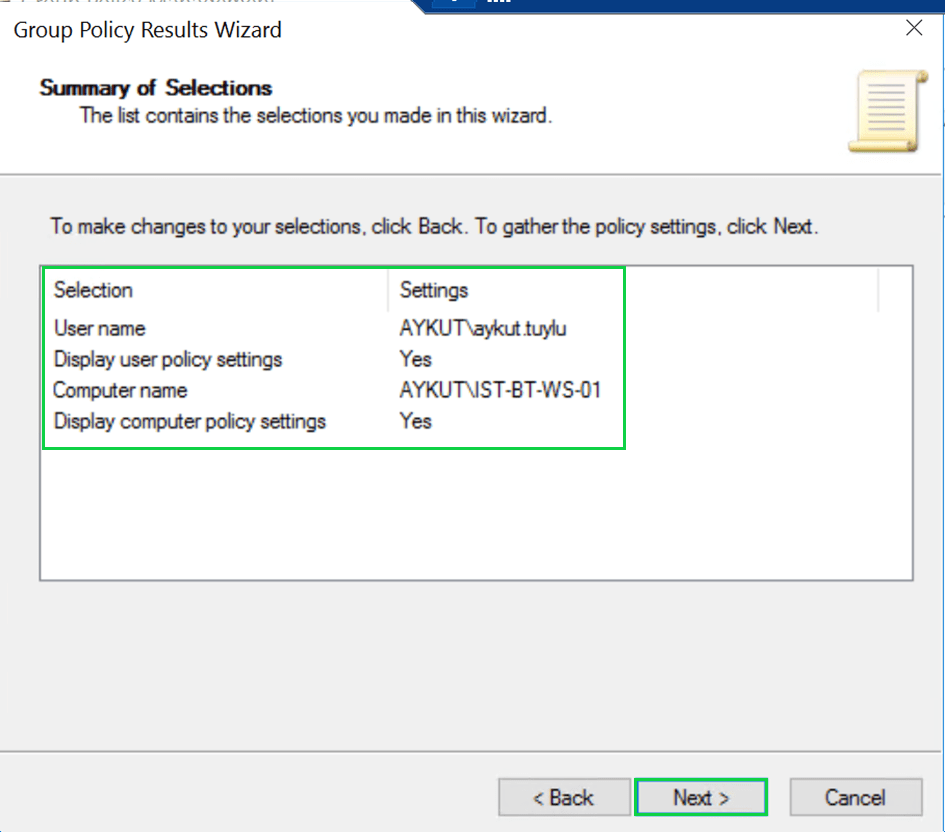The width and height of the screenshot is (945, 832).
Task: Click the Group Policy Results Wizard title bar
Action: (x=400, y=29)
